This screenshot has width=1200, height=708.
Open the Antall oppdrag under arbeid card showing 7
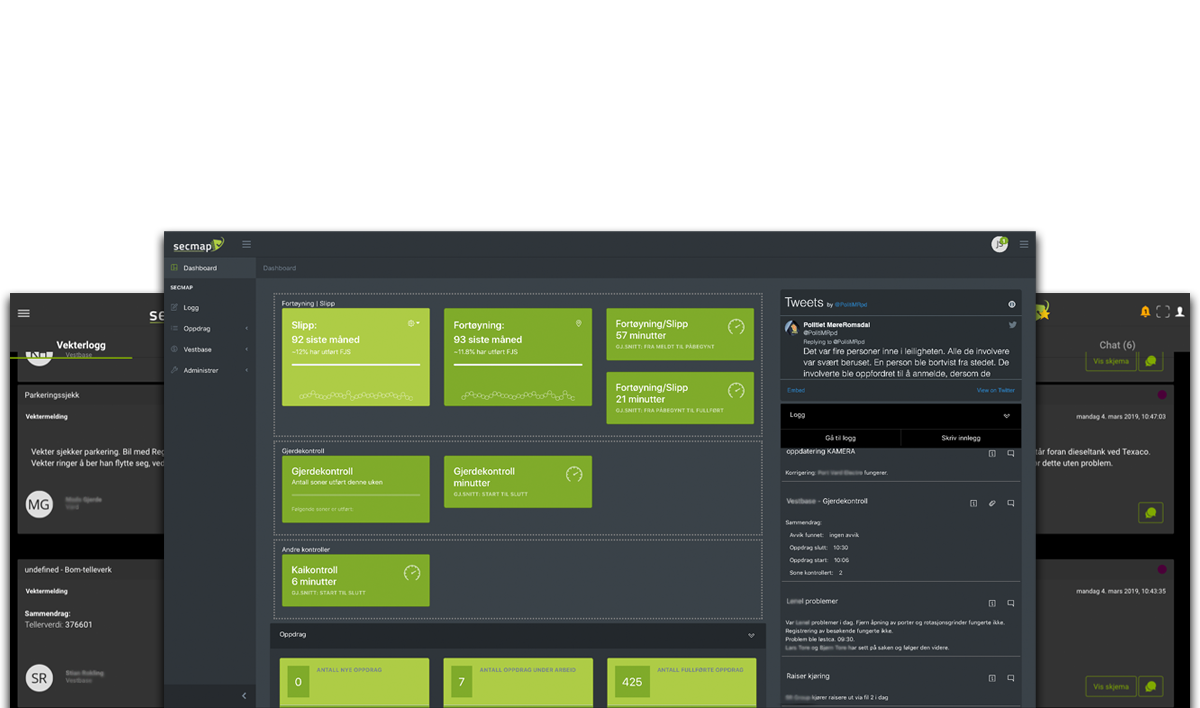click(518, 683)
